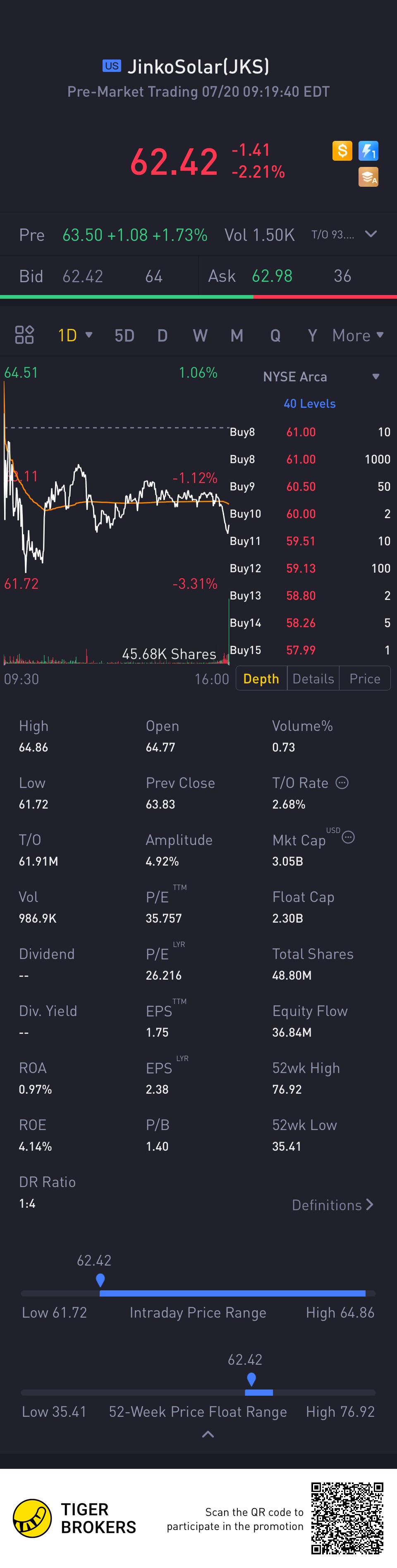Expand the pre-market quote row chevron
Screen dimensions: 397x1568
click(371, 234)
